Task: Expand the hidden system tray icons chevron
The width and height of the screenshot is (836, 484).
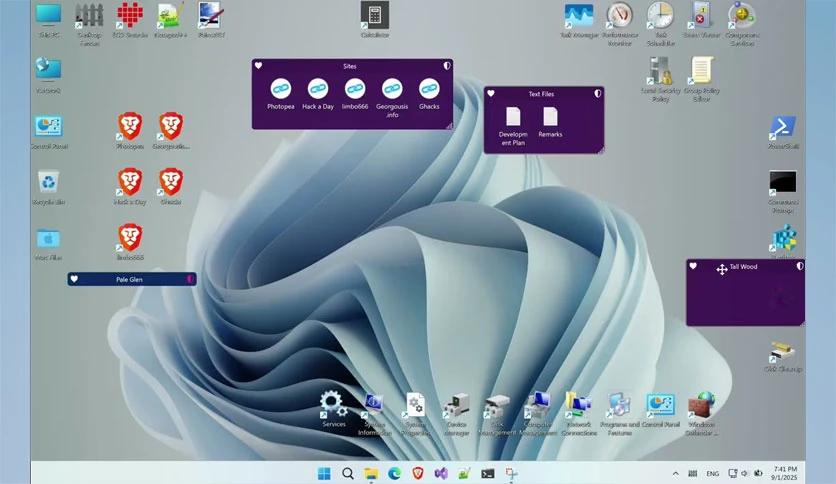Action: click(676, 473)
